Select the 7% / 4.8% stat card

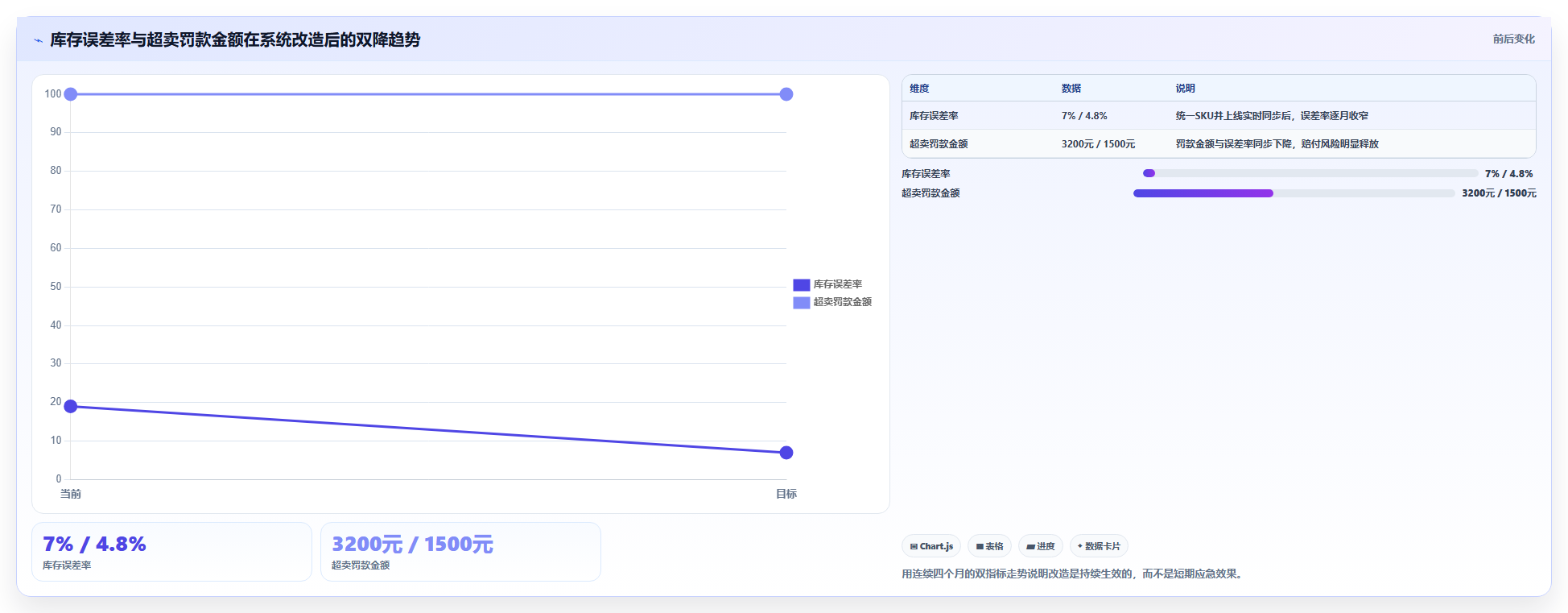(x=171, y=552)
